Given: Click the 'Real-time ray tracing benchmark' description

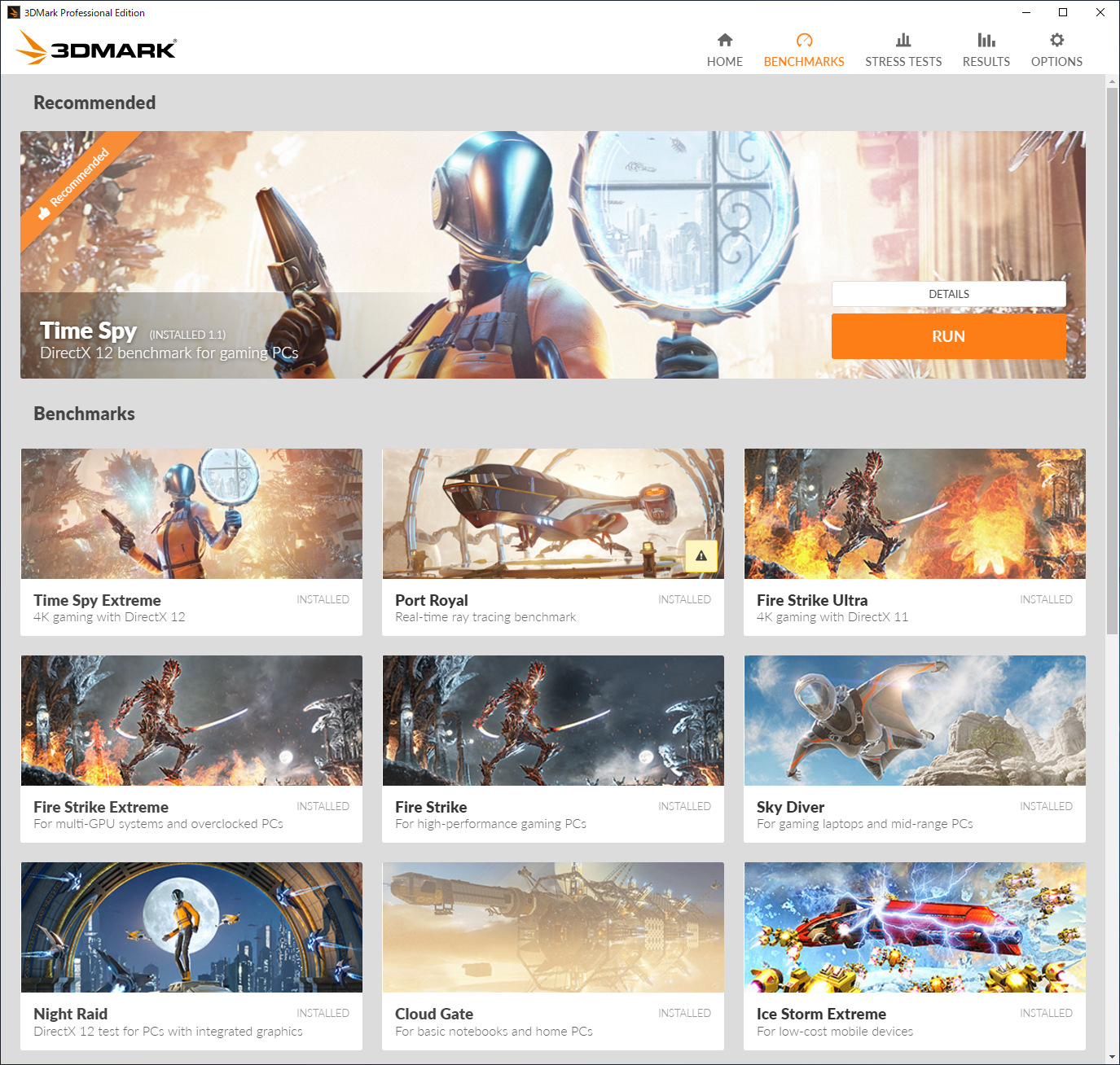Looking at the screenshot, I should point(485,617).
